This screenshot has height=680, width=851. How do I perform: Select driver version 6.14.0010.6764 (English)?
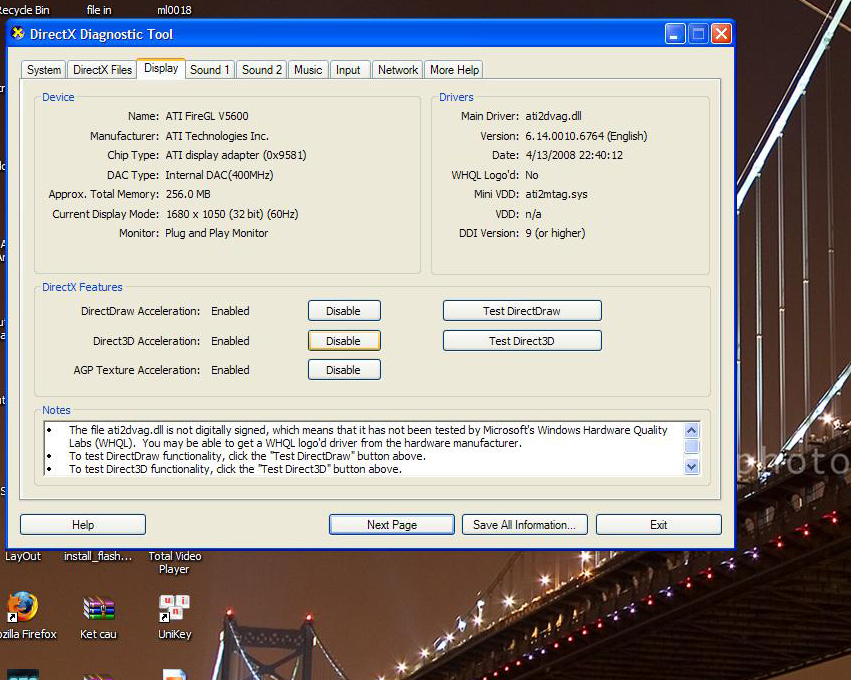(x=586, y=136)
